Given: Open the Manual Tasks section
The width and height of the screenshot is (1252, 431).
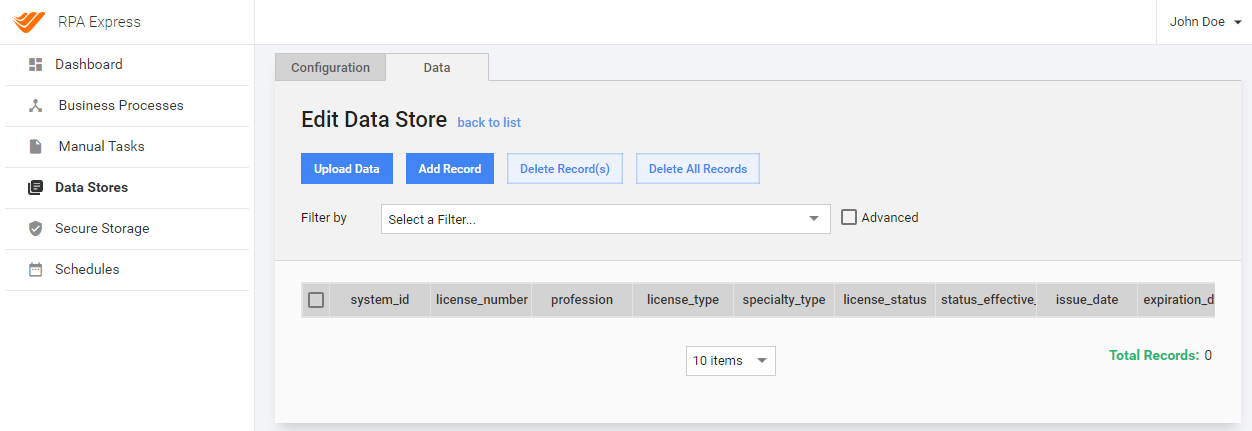Looking at the screenshot, I should click(127, 146).
